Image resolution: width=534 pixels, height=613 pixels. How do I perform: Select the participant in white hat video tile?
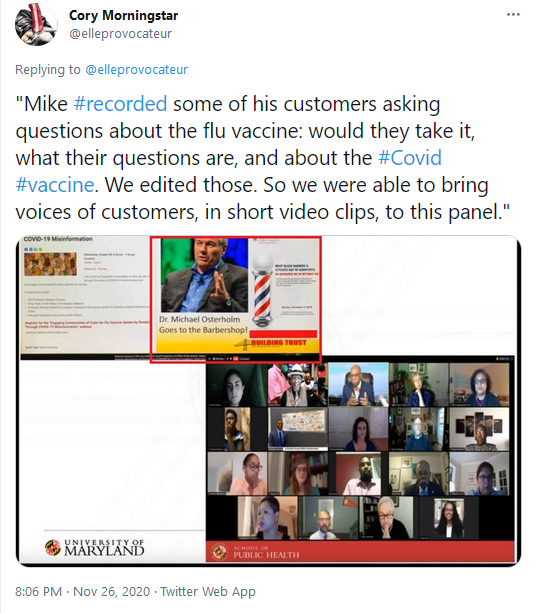[x=297, y=385]
